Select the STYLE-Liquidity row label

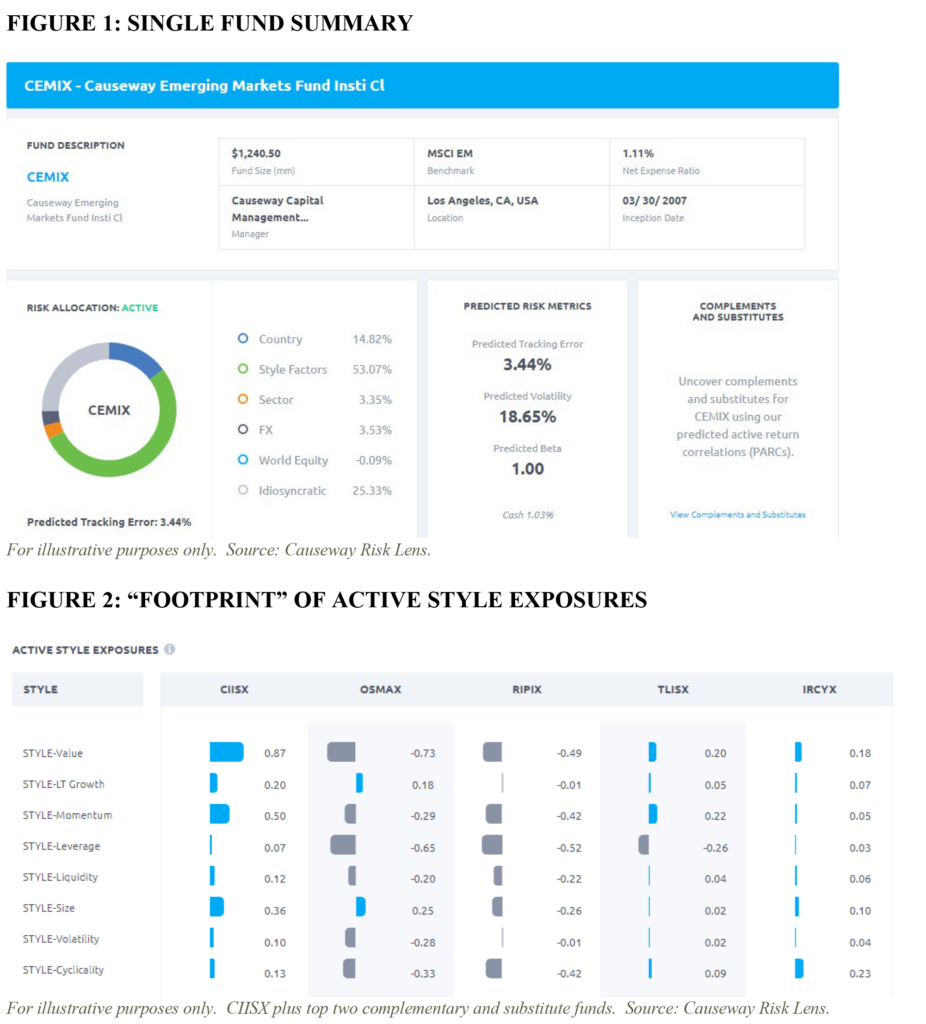pos(60,877)
